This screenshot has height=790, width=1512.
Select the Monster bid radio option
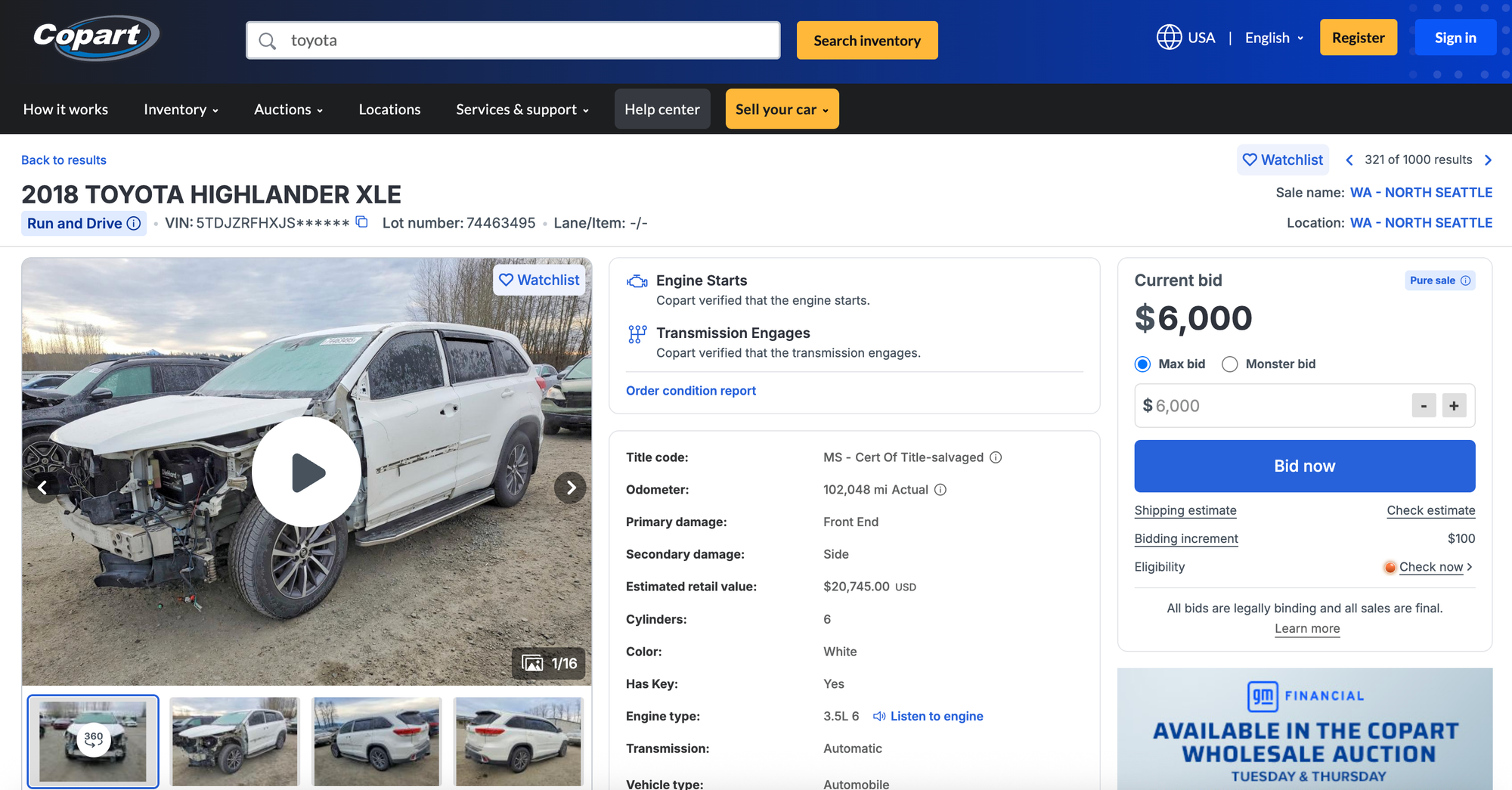[x=1230, y=364]
